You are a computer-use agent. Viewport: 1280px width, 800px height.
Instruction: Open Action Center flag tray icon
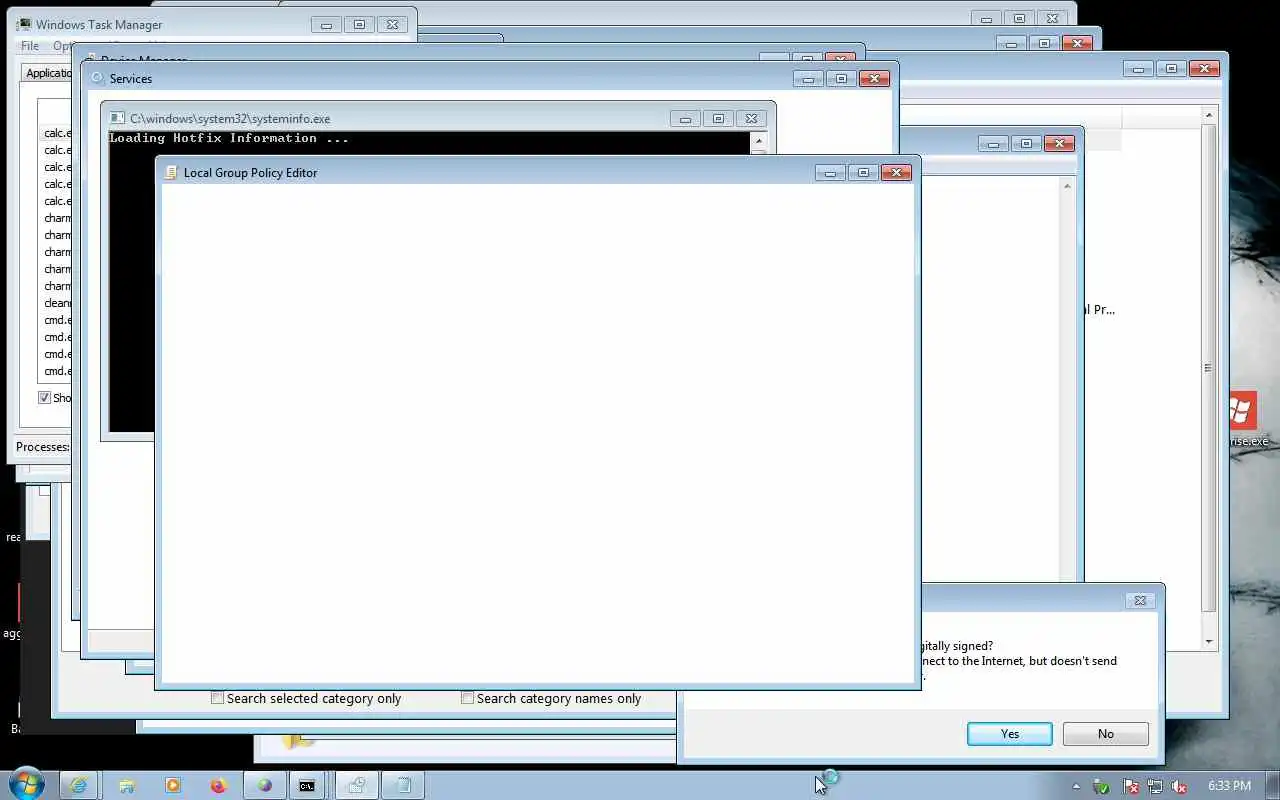tap(1130, 786)
